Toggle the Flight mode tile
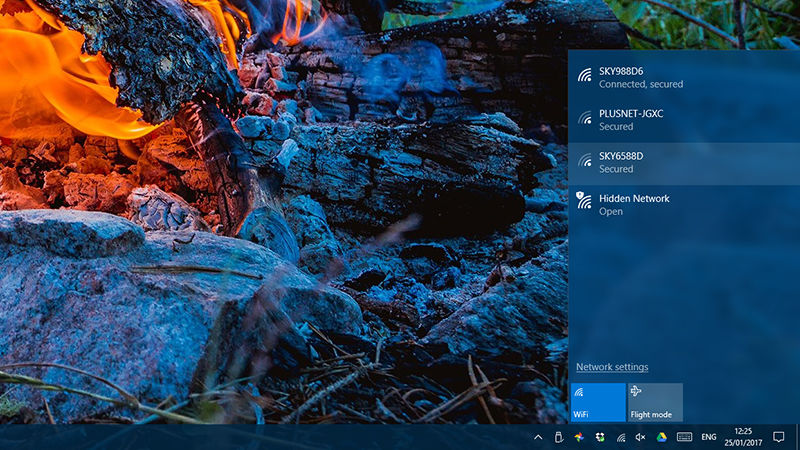Viewport: 800px width, 450px height. (655, 403)
